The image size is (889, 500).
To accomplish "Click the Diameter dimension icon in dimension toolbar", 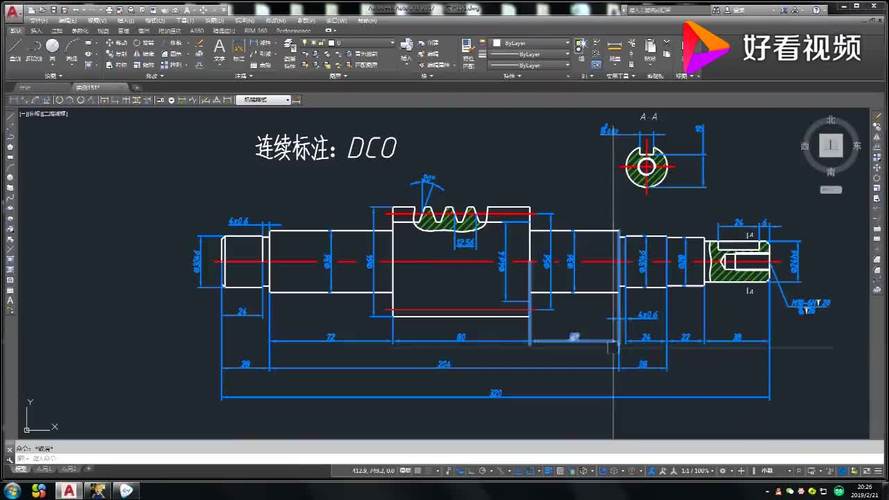I will 81,100.
